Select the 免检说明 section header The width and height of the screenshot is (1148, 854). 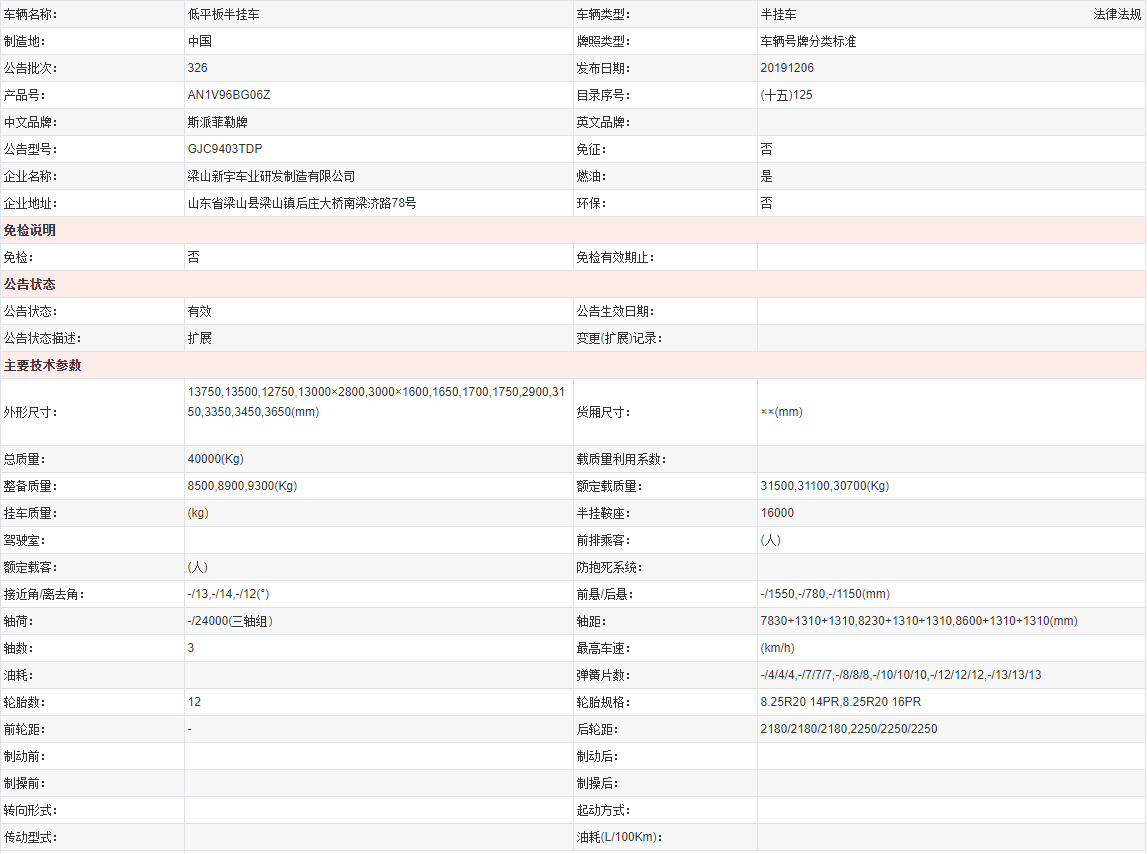pyautogui.click(x=30, y=230)
